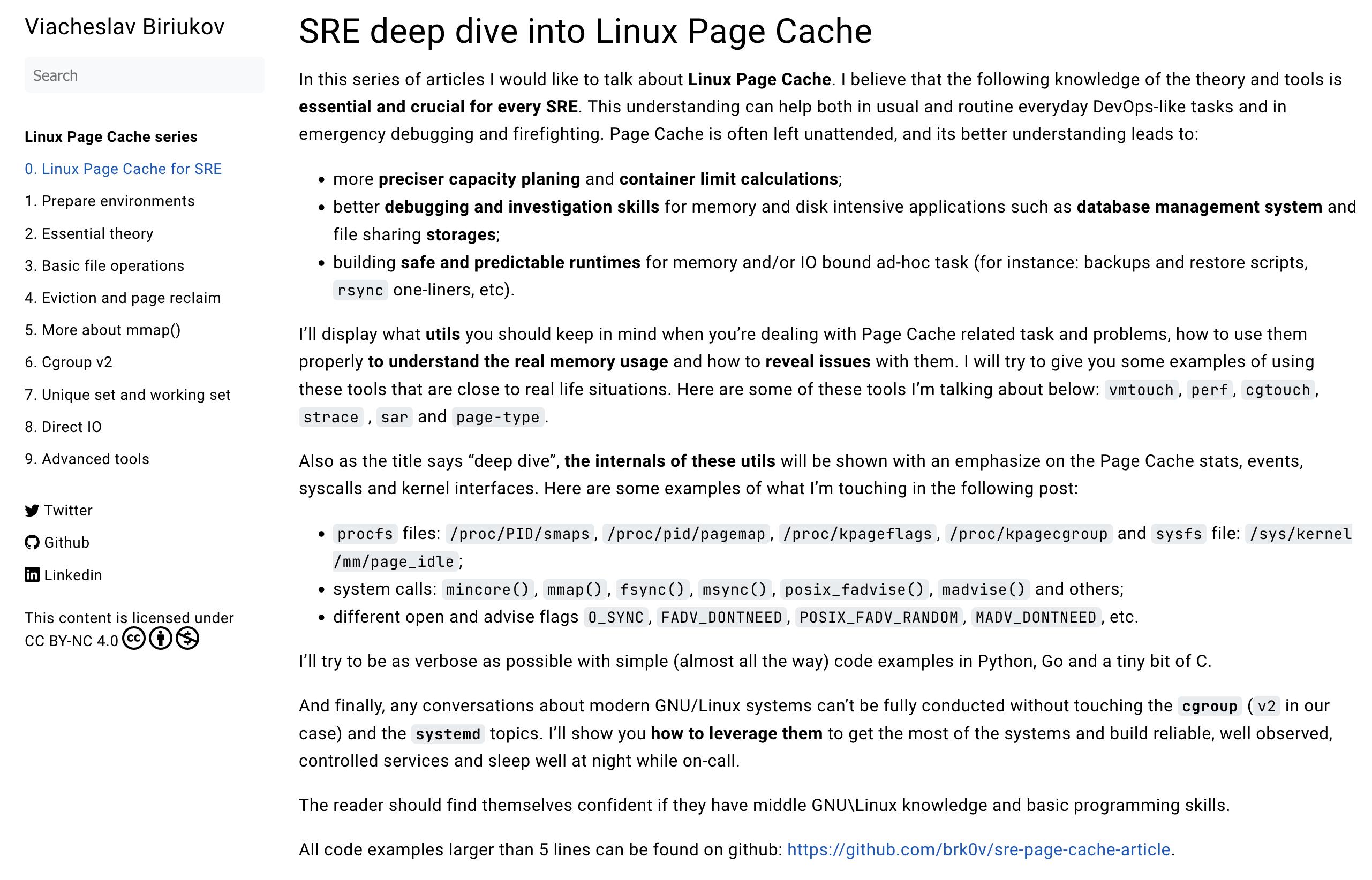This screenshot has width=1372, height=880.
Task: Go to "1. Prepare environments" chapter
Action: (x=110, y=201)
